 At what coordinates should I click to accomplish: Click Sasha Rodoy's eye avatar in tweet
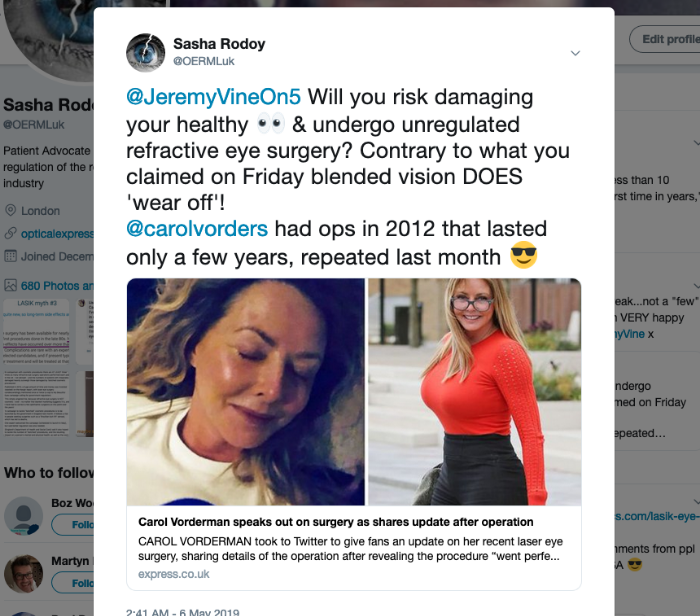(146, 53)
